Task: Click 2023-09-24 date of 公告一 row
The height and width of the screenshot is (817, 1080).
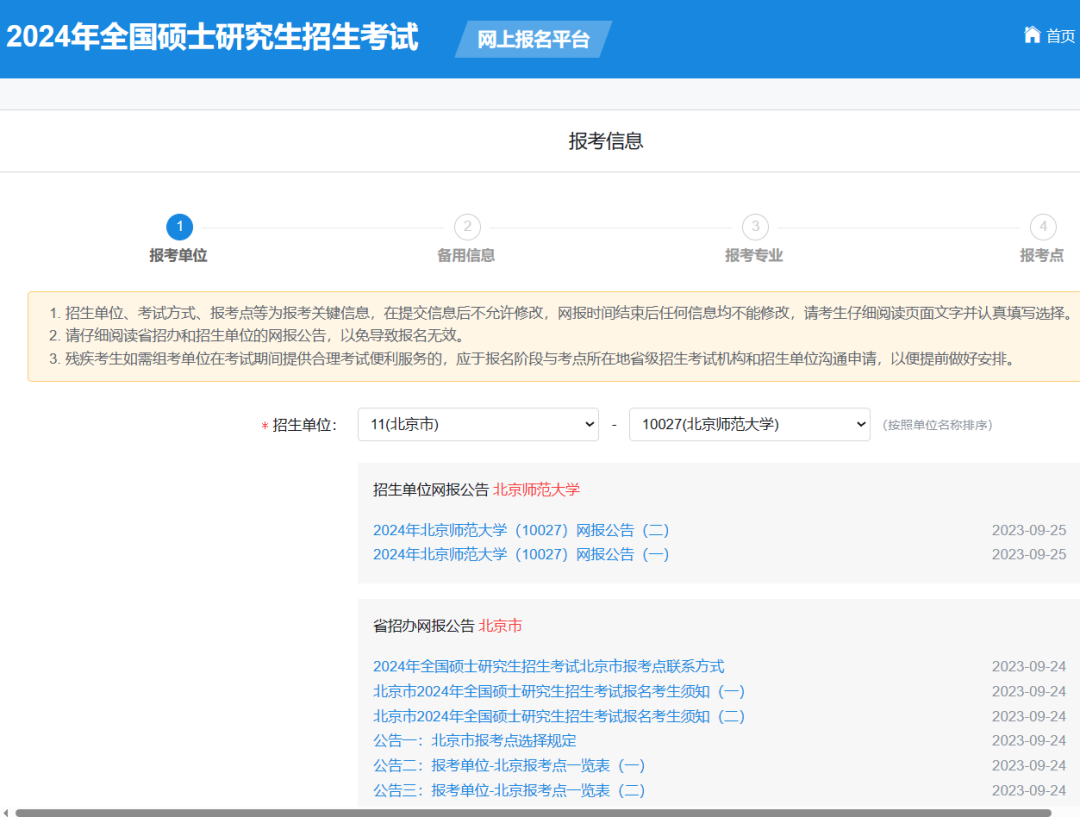Action: [1028, 741]
